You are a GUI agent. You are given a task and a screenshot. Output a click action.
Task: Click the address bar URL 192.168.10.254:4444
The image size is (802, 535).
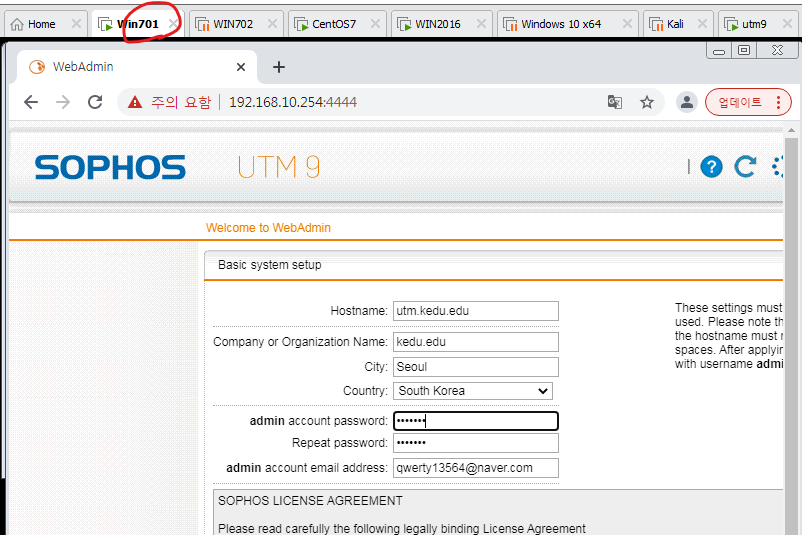pos(293,102)
